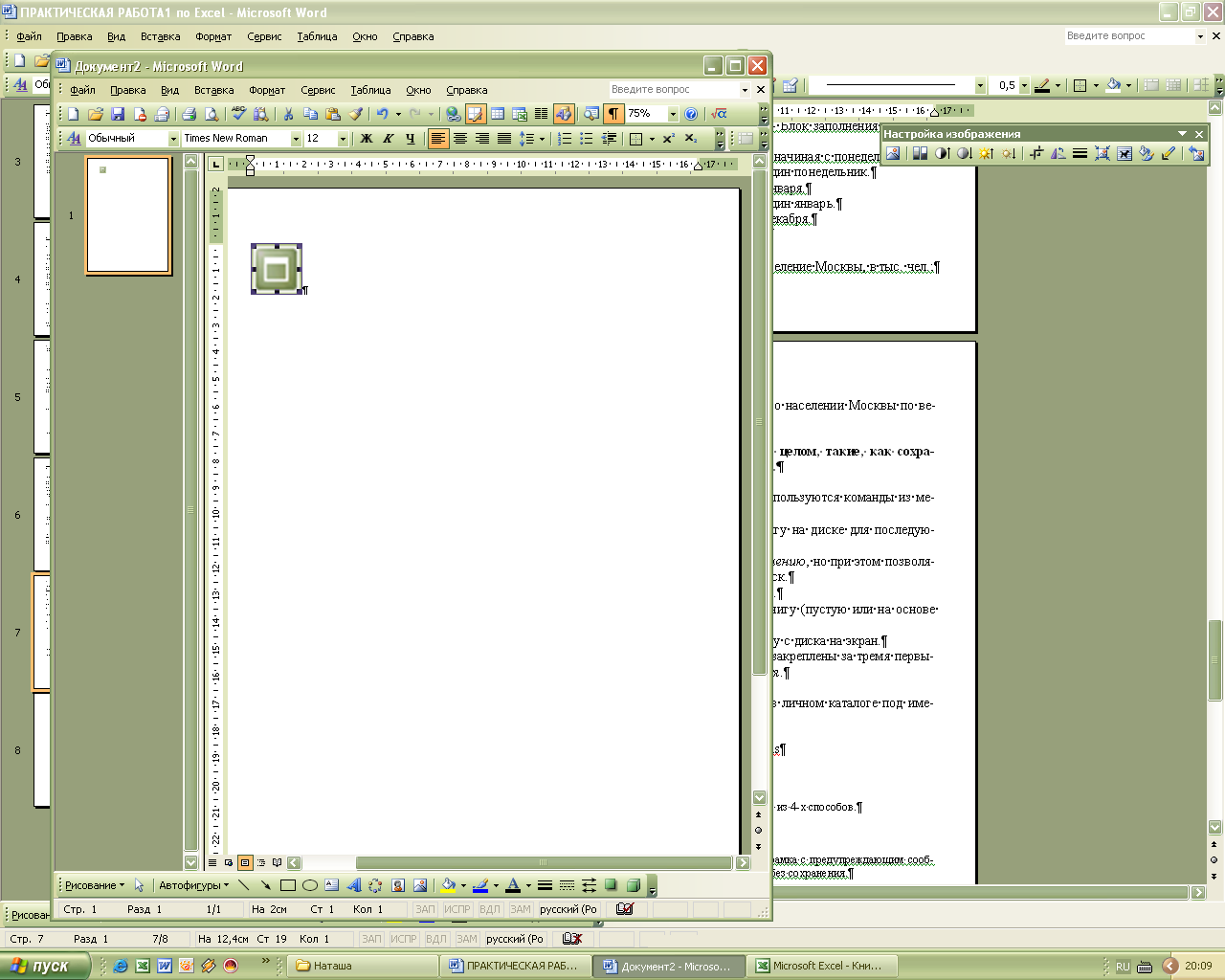This screenshot has width=1225, height=980.
Task: Switch to Microsoft Excel taskbar button
Action: 821,966
